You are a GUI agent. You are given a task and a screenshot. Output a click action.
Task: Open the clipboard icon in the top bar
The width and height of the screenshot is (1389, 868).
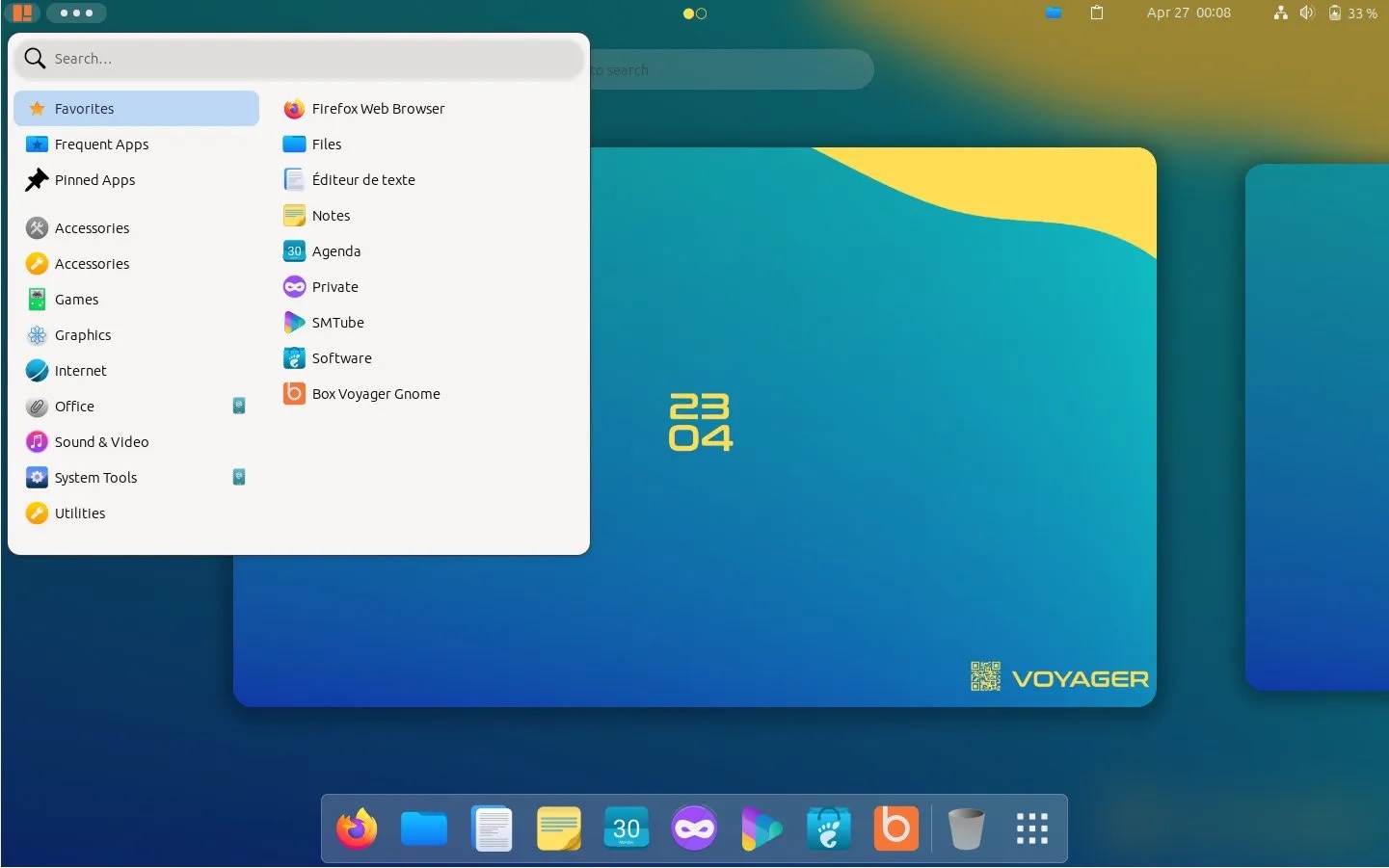1096,13
